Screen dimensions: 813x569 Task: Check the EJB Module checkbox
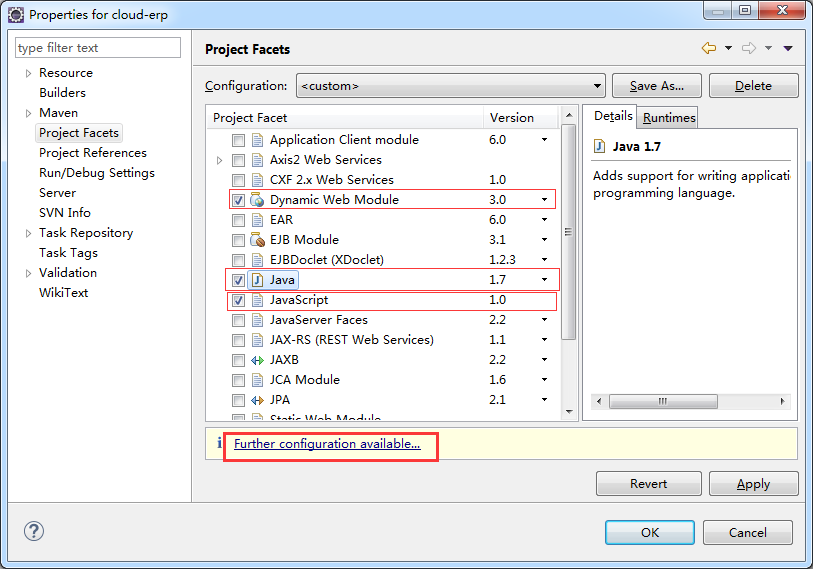(x=239, y=240)
